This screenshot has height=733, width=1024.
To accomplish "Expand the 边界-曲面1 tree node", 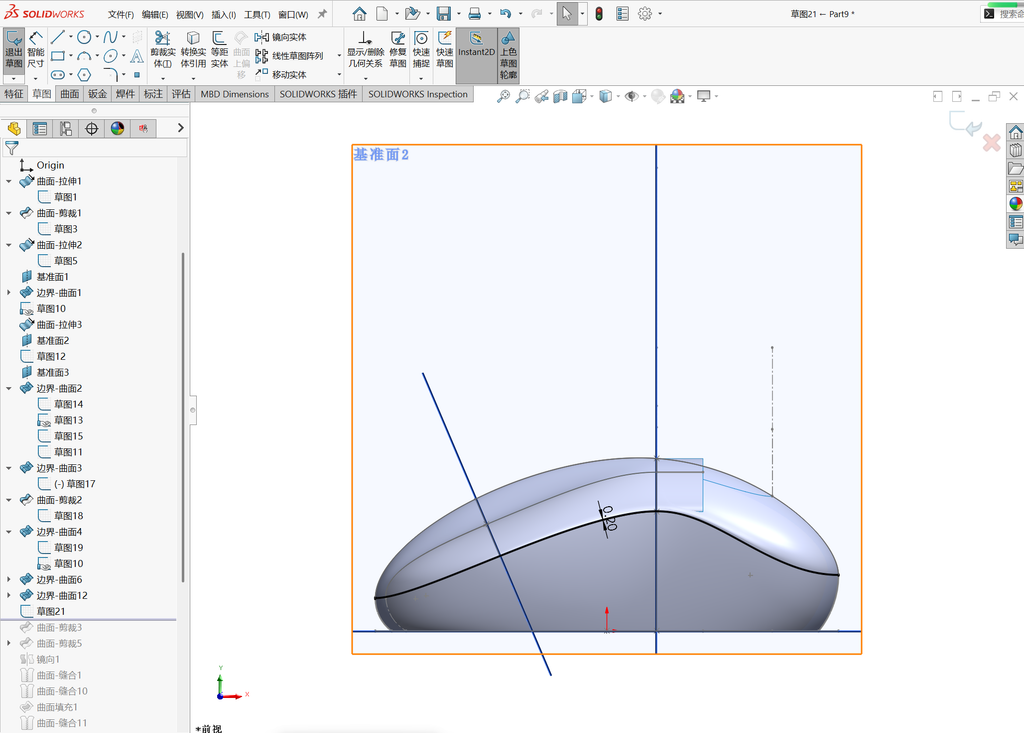I will (9, 293).
